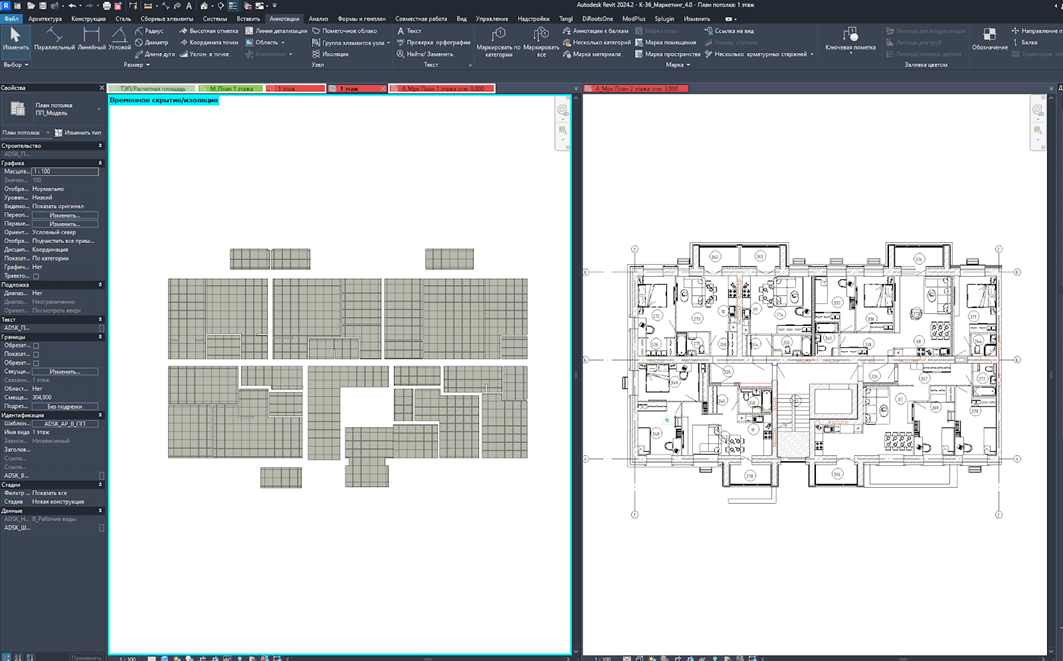Select Аннотации к балкам tool
This screenshot has width=1063, height=661.
(x=596, y=31)
